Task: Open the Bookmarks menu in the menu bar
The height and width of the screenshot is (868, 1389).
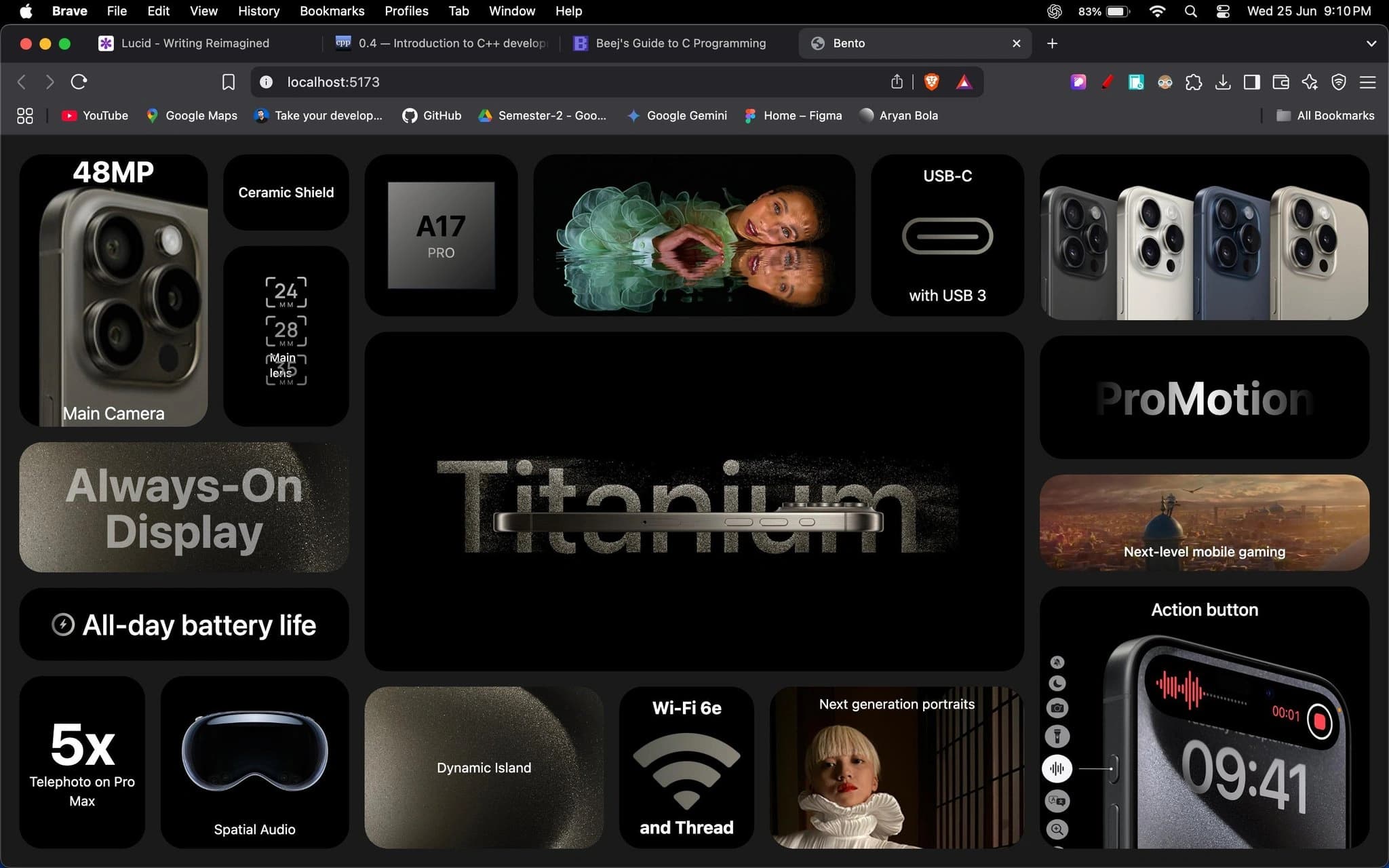Action: click(332, 11)
